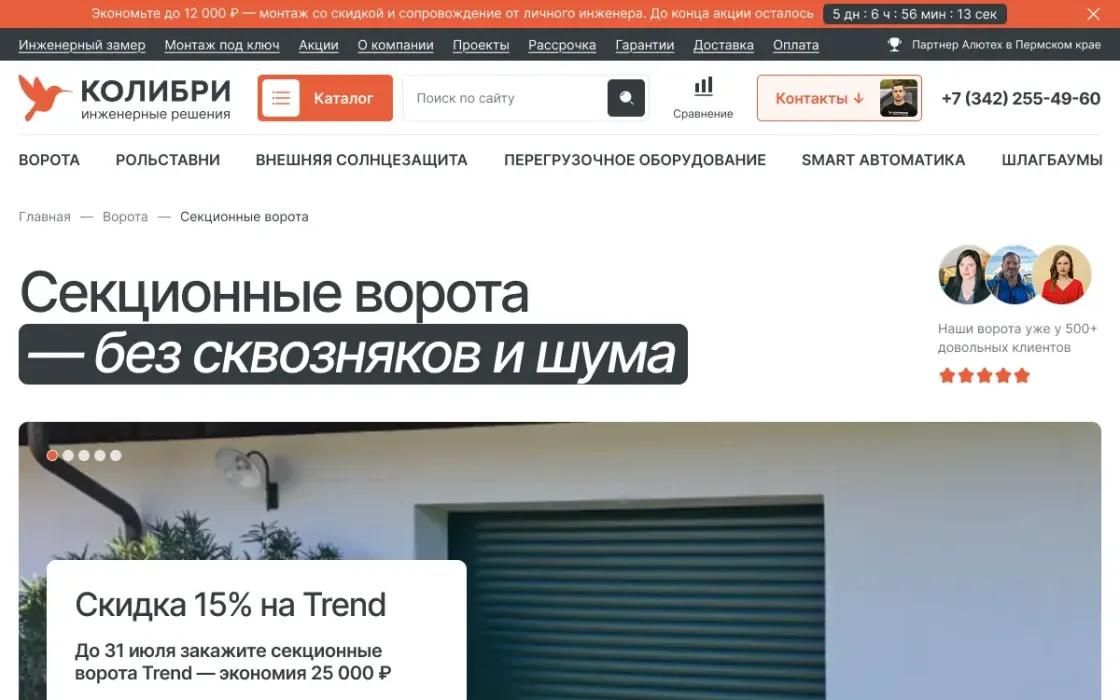Expand the Контакты dropdown
Image resolution: width=1120 pixels, height=700 pixels.
coord(839,98)
